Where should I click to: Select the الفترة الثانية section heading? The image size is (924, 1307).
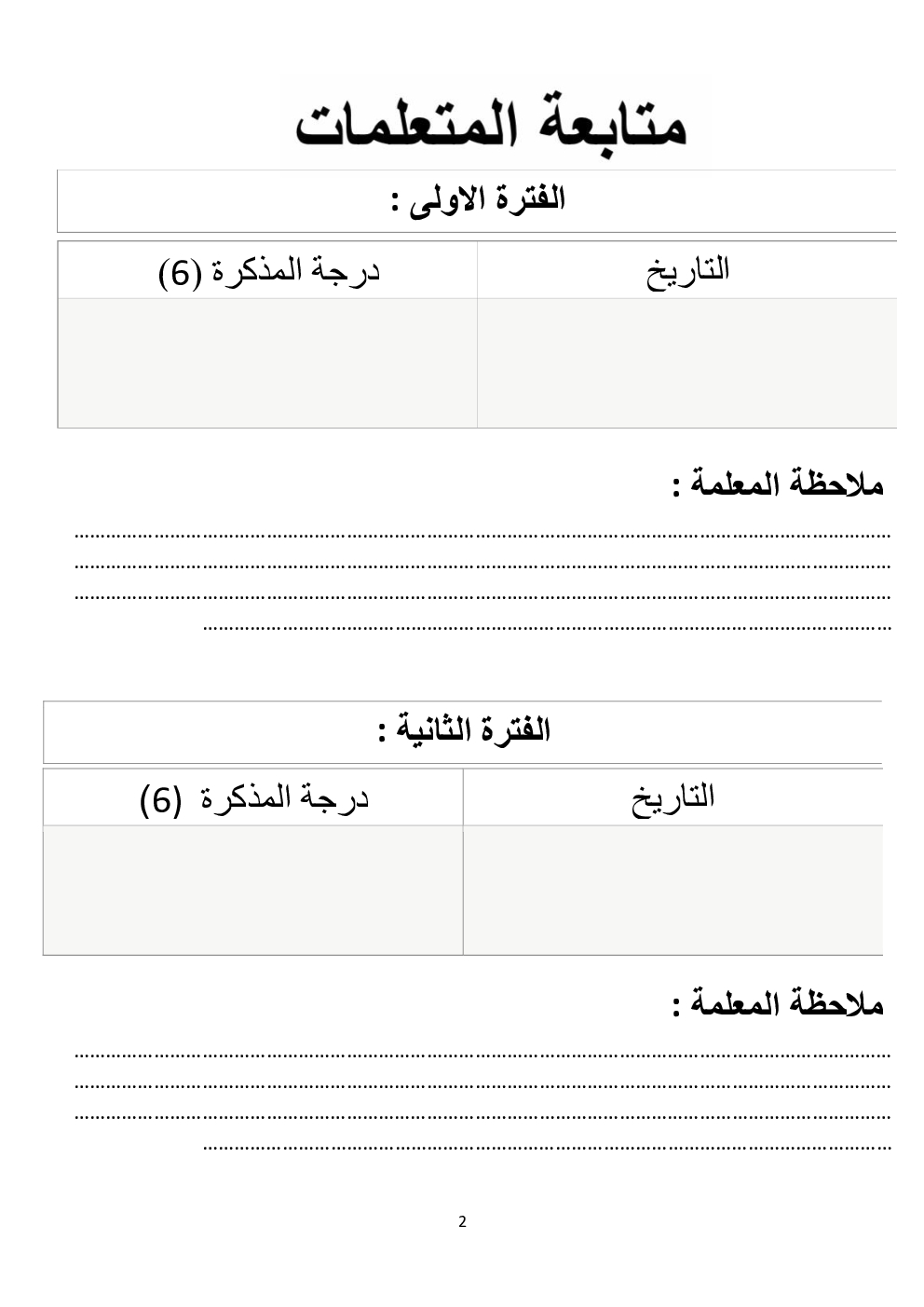pyautogui.click(x=464, y=729)
